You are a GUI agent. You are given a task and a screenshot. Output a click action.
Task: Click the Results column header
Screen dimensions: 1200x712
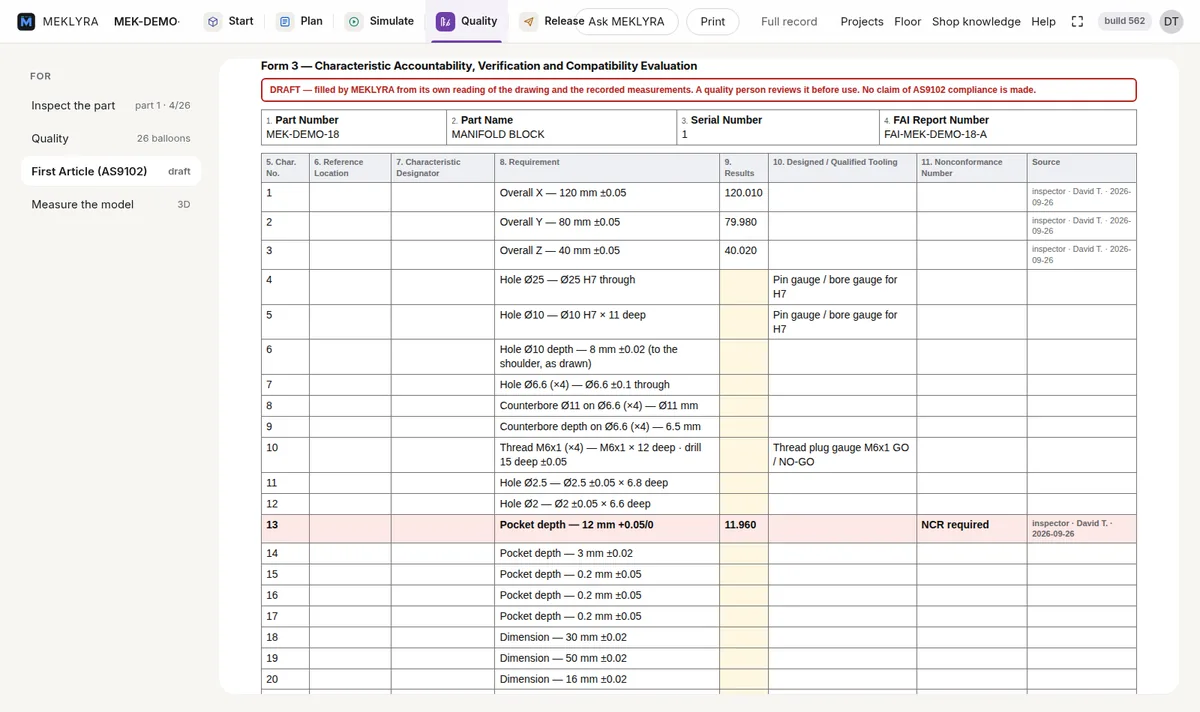(x=744, y=167)
